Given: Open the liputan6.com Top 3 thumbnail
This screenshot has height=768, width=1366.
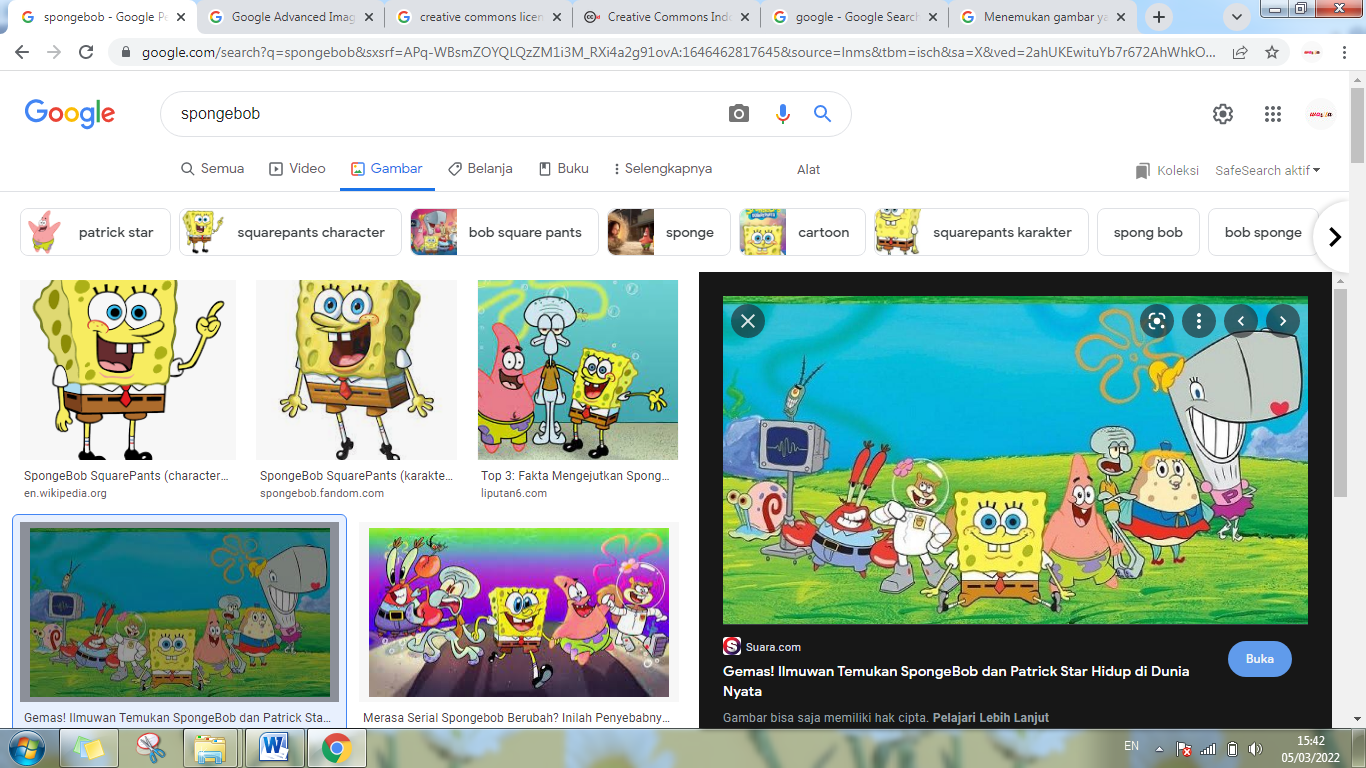Looking at the screenshot, I should point(578,370).
